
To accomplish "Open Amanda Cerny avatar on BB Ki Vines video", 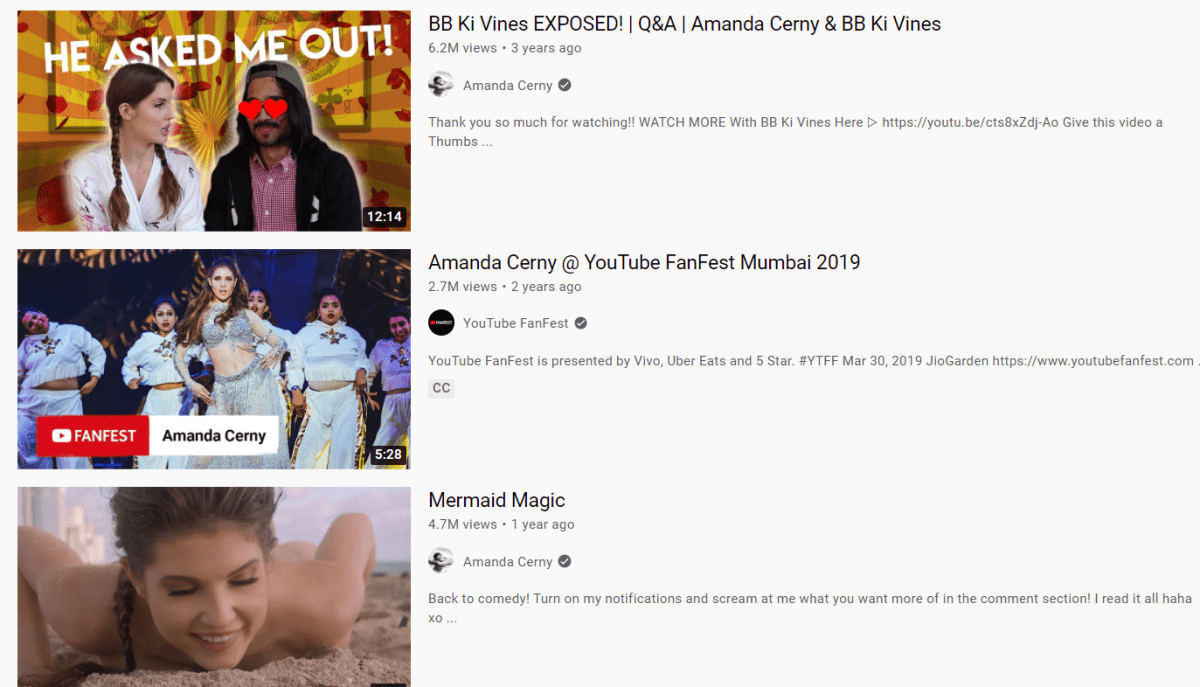I will (x=441, y=85).
